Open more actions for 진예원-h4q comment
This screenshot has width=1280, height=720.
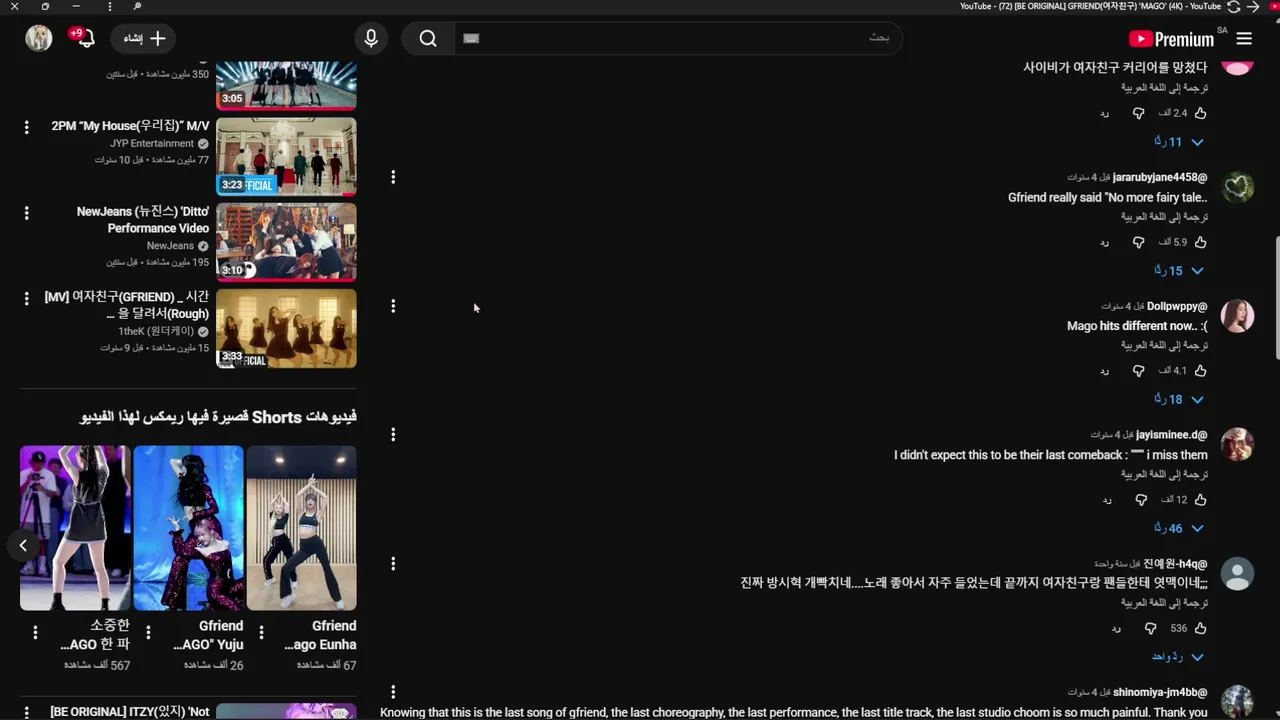(393, 563)
